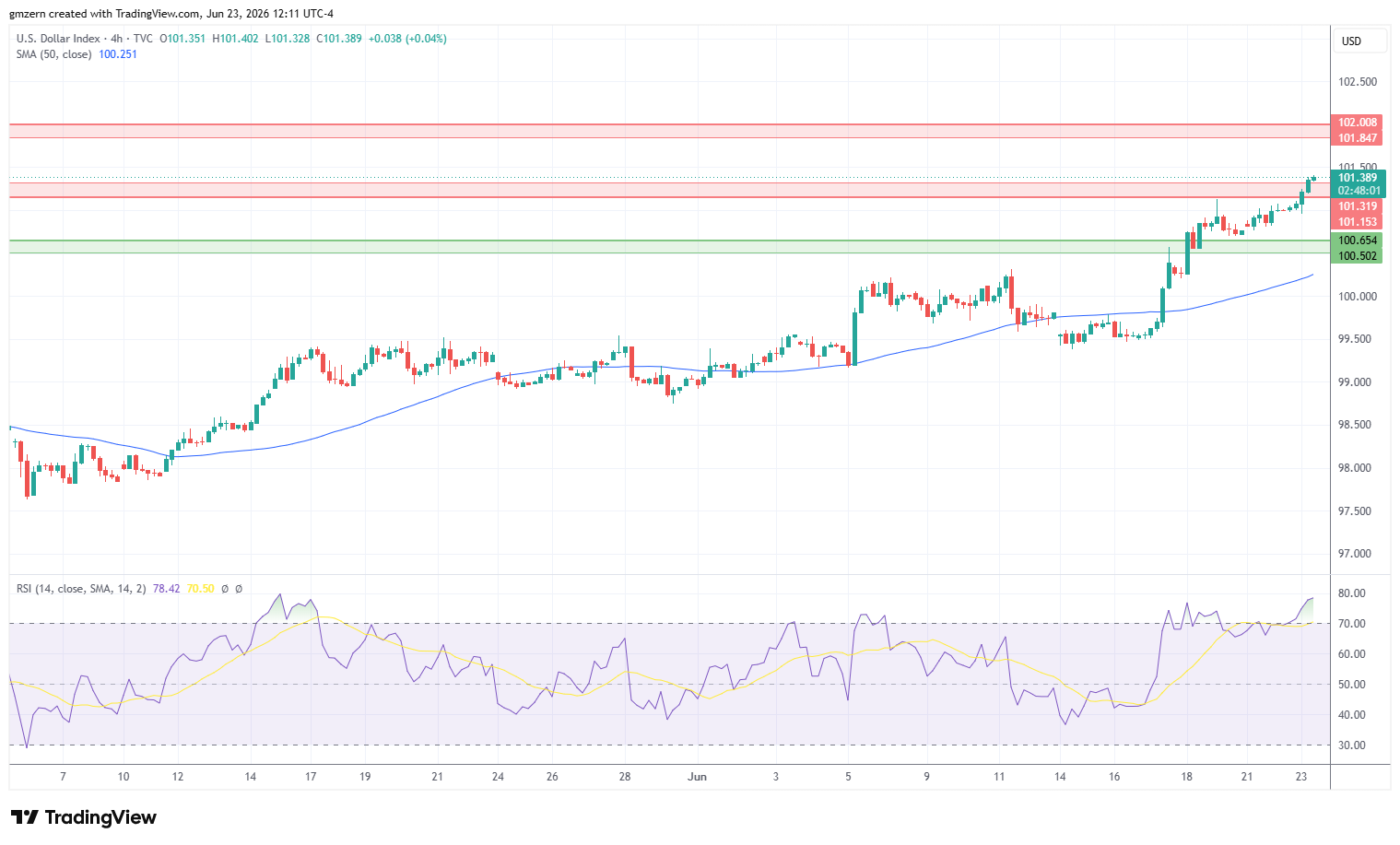
Task: Click the SMA value 100.251
Action: (x=118, y=54)
